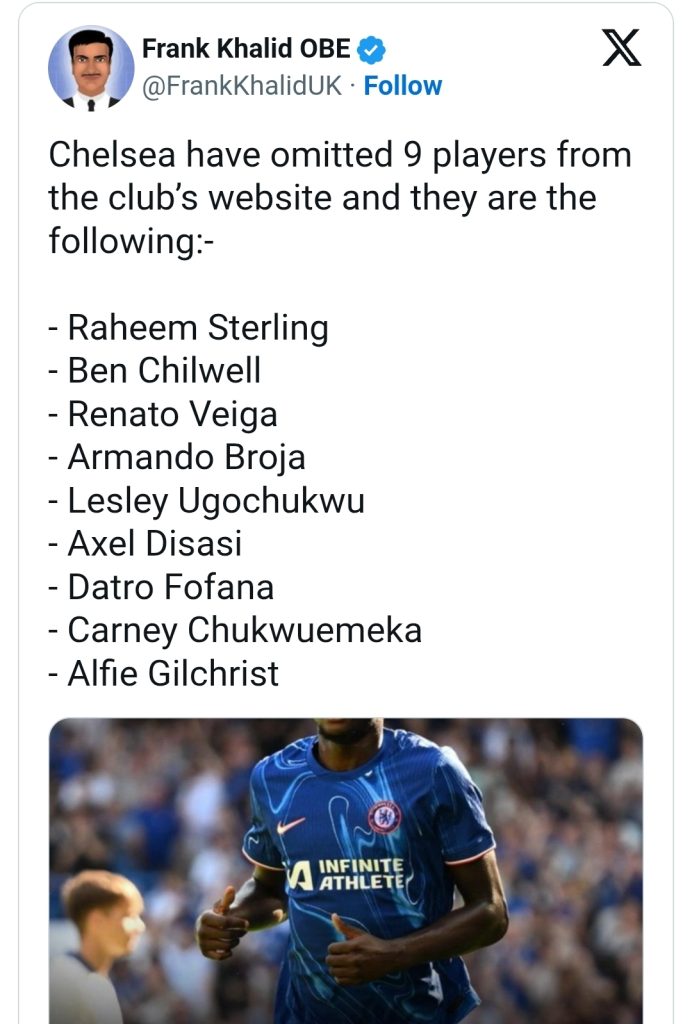This screenshot has width=692, height=1024.
Task: Click the X logo
Action: 621,48
